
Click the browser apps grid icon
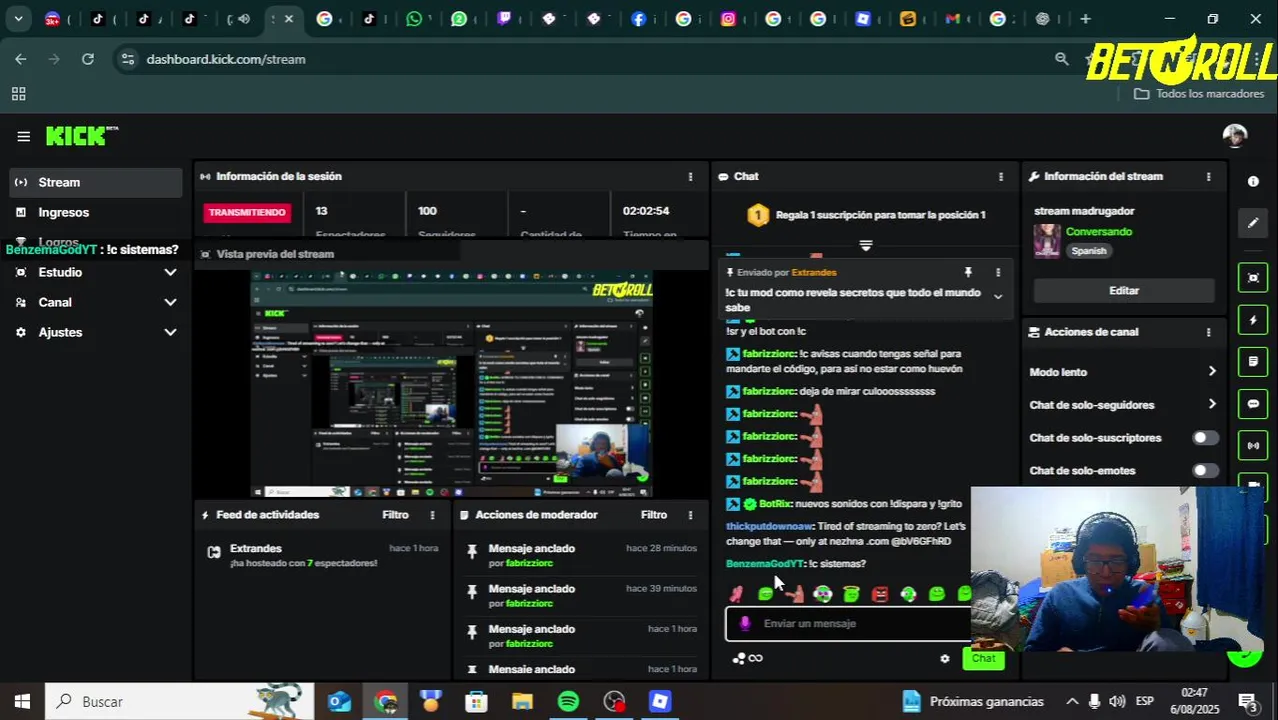tap(18, 94)
